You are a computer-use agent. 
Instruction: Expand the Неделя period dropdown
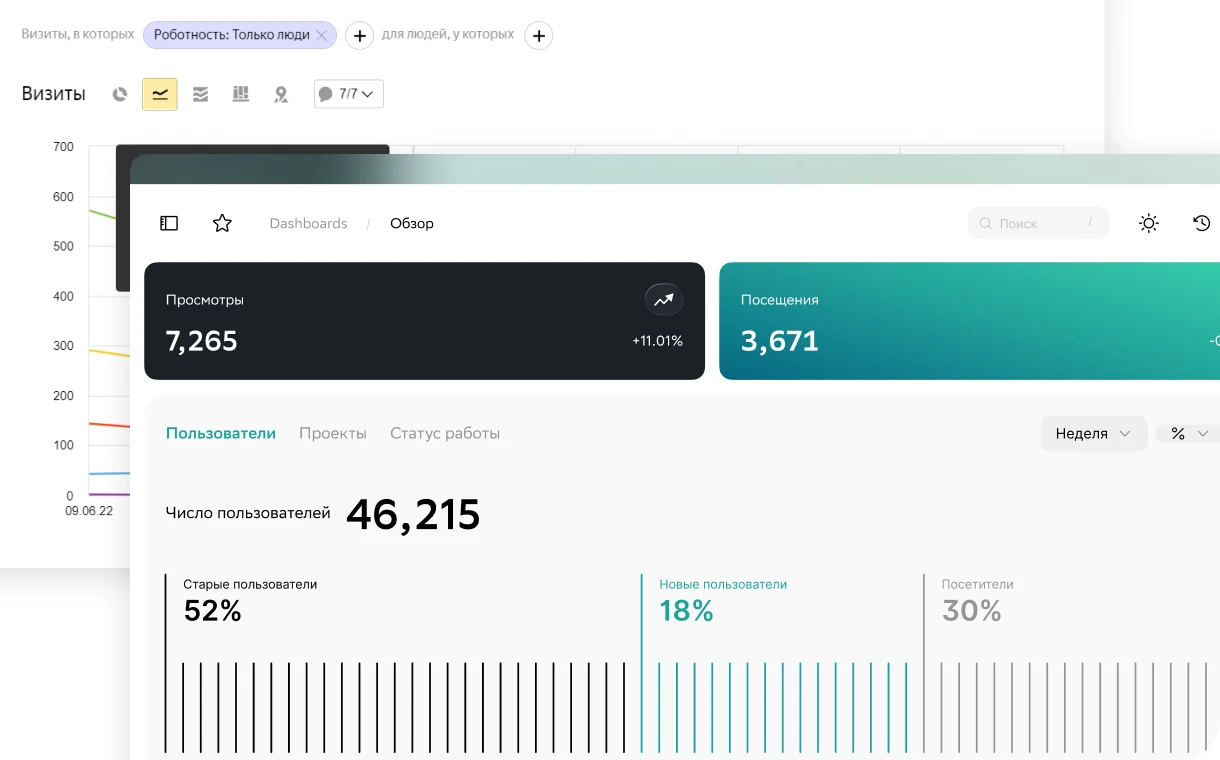click(x=1093, y=433)
